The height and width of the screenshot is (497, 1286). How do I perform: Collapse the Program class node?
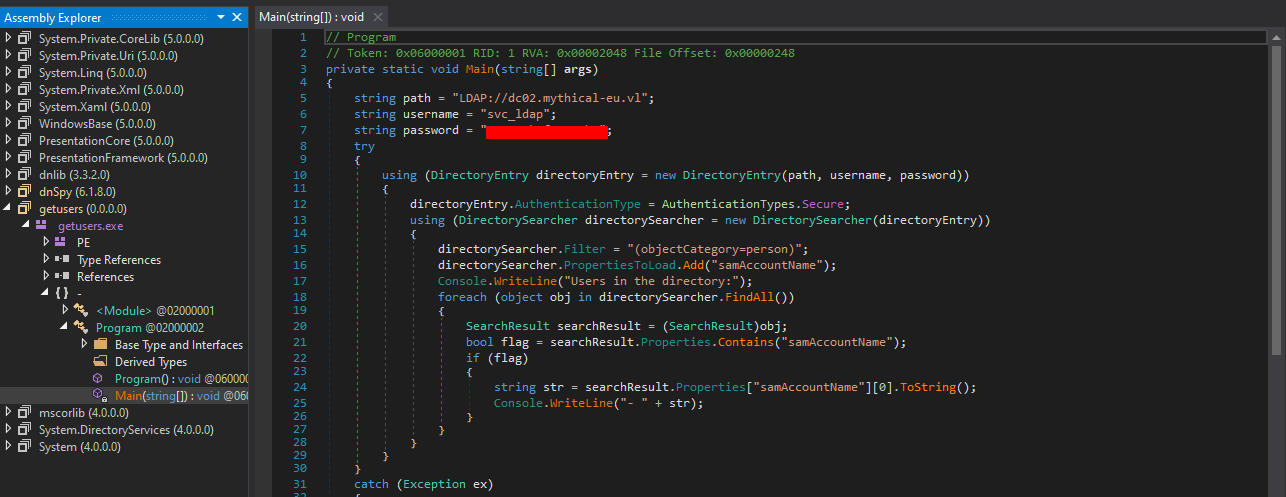65,327
